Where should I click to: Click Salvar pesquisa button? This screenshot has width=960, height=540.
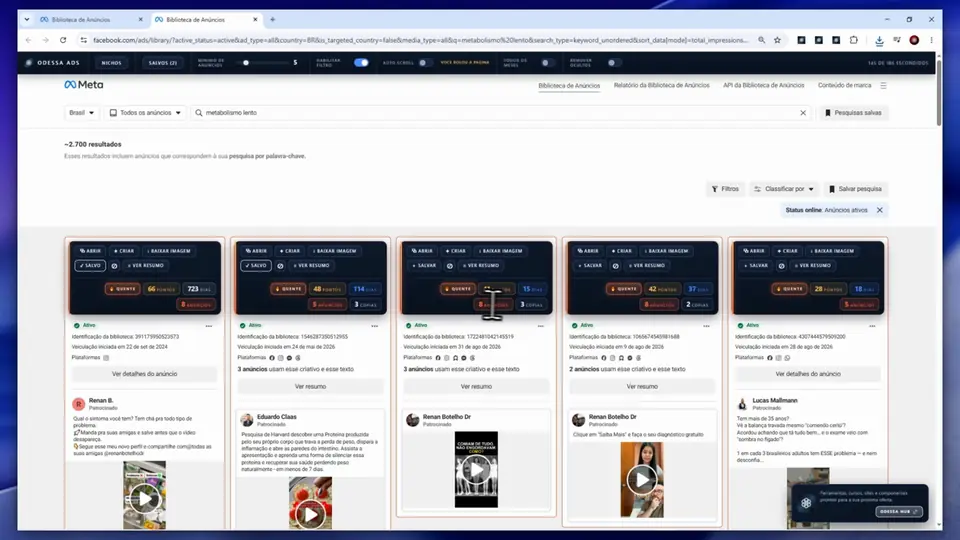pos(855,189)
